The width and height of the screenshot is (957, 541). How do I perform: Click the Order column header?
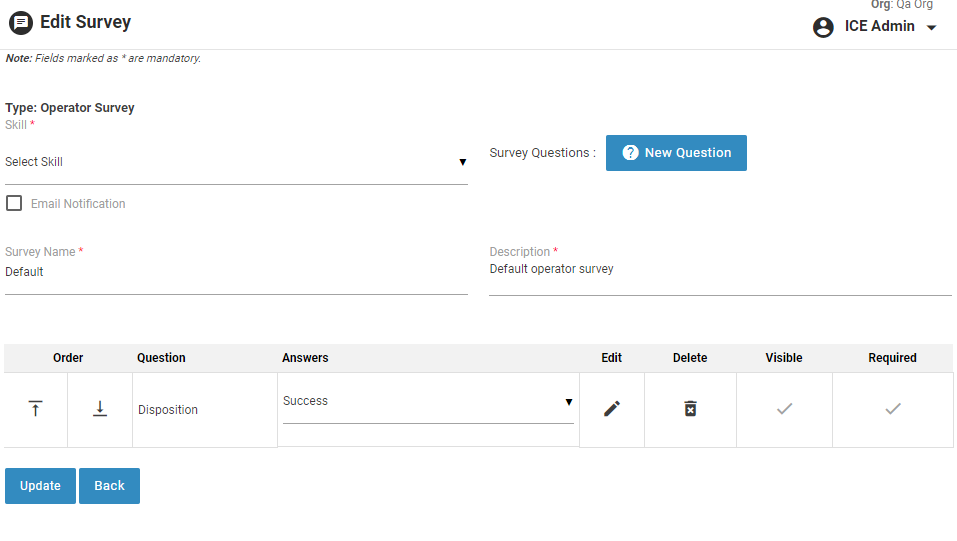pos(68,358)
